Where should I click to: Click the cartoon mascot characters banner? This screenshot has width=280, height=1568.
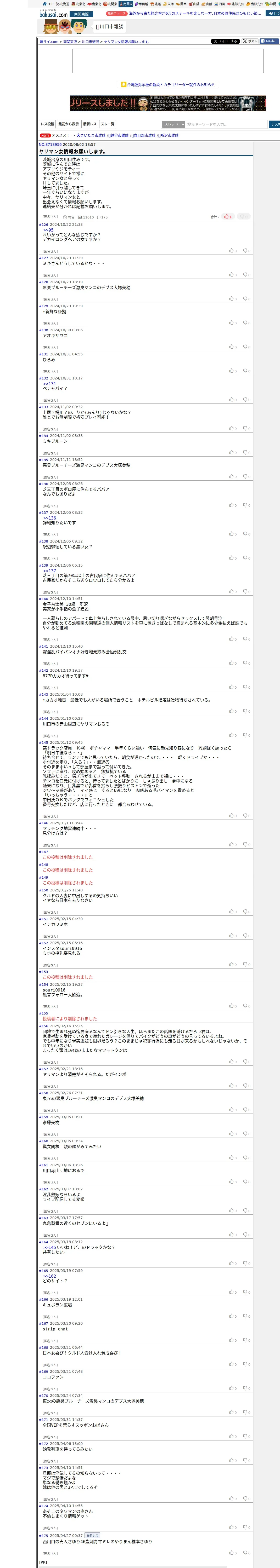(x=65, y=26)
